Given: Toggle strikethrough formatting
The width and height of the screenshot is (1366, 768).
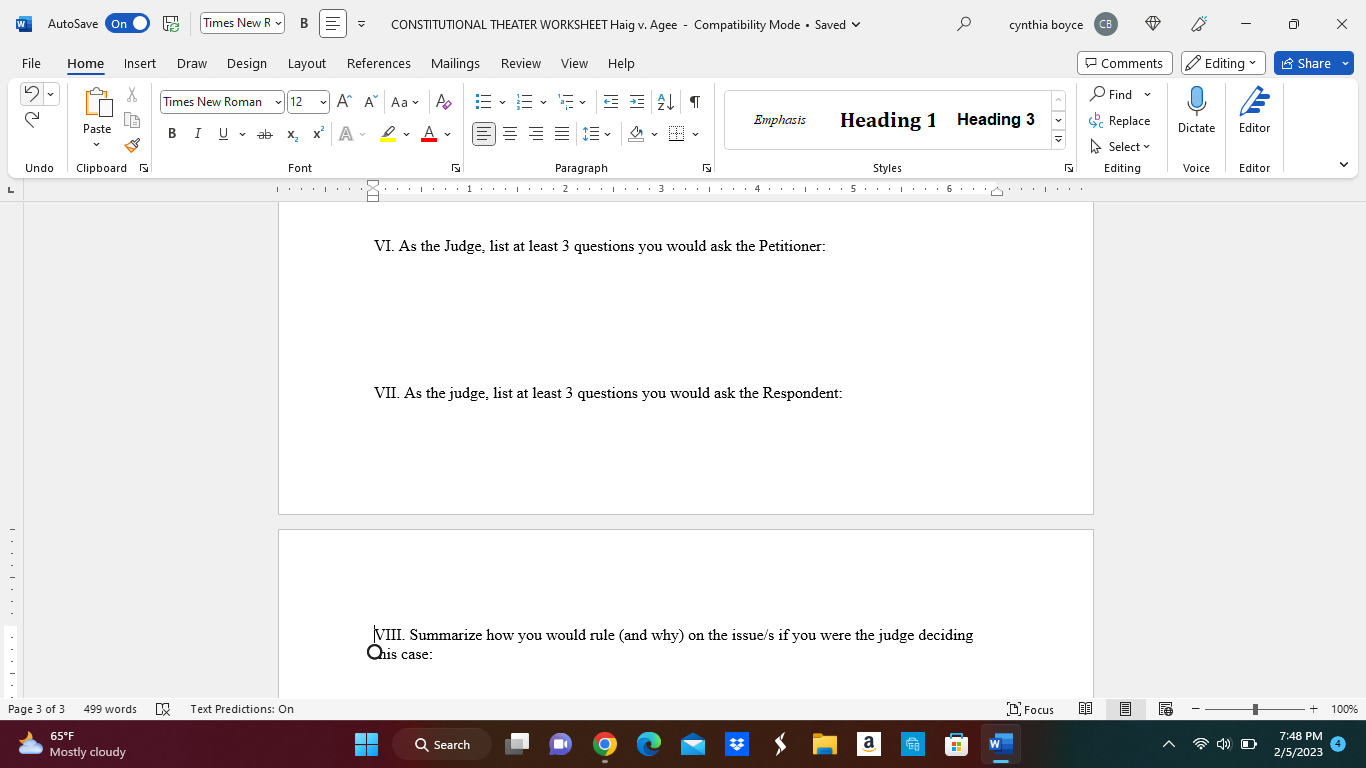Looking at the screenshot, I should pyautogui.click(x=264, y=134).
